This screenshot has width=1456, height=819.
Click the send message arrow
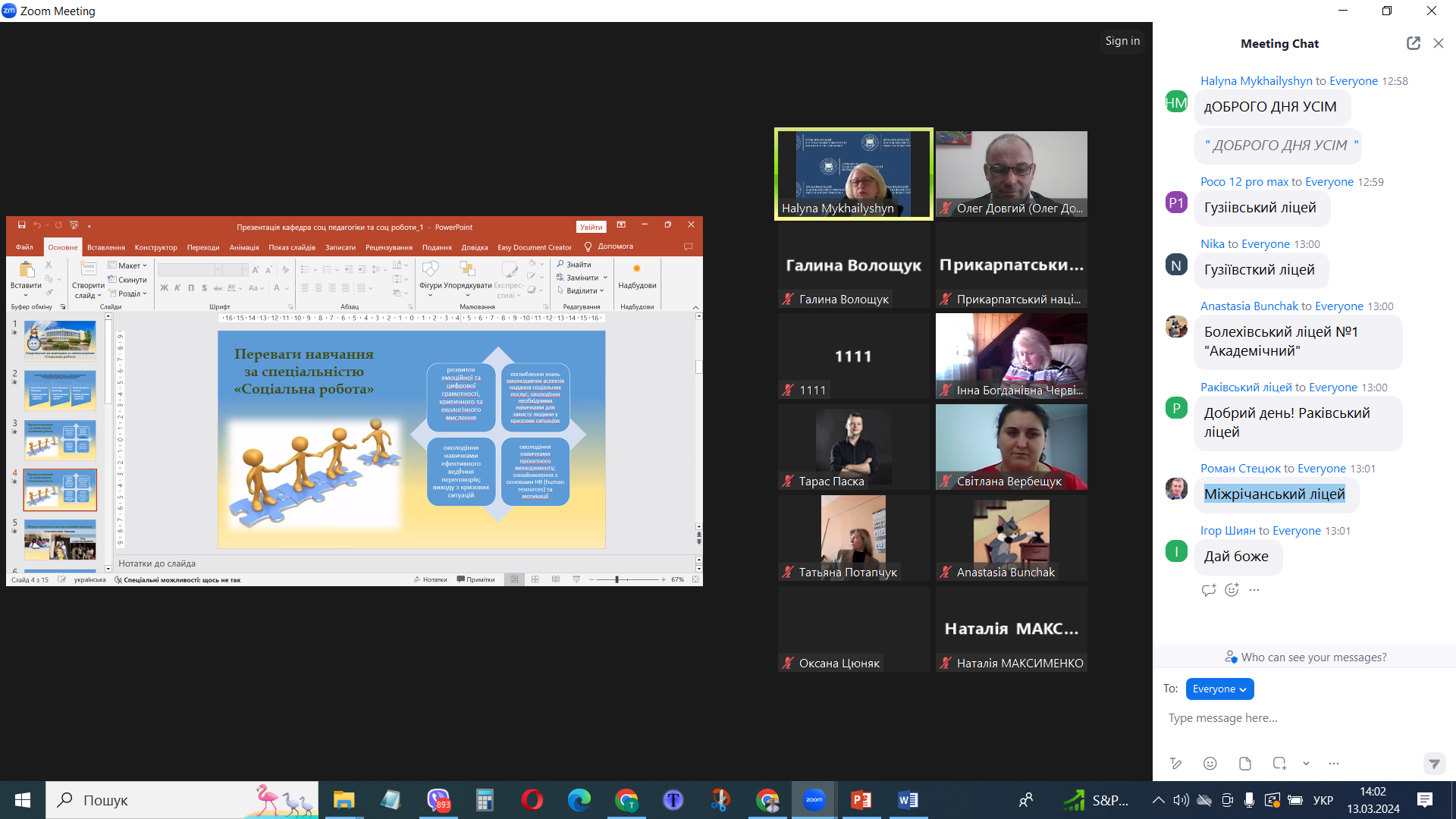1433,764
